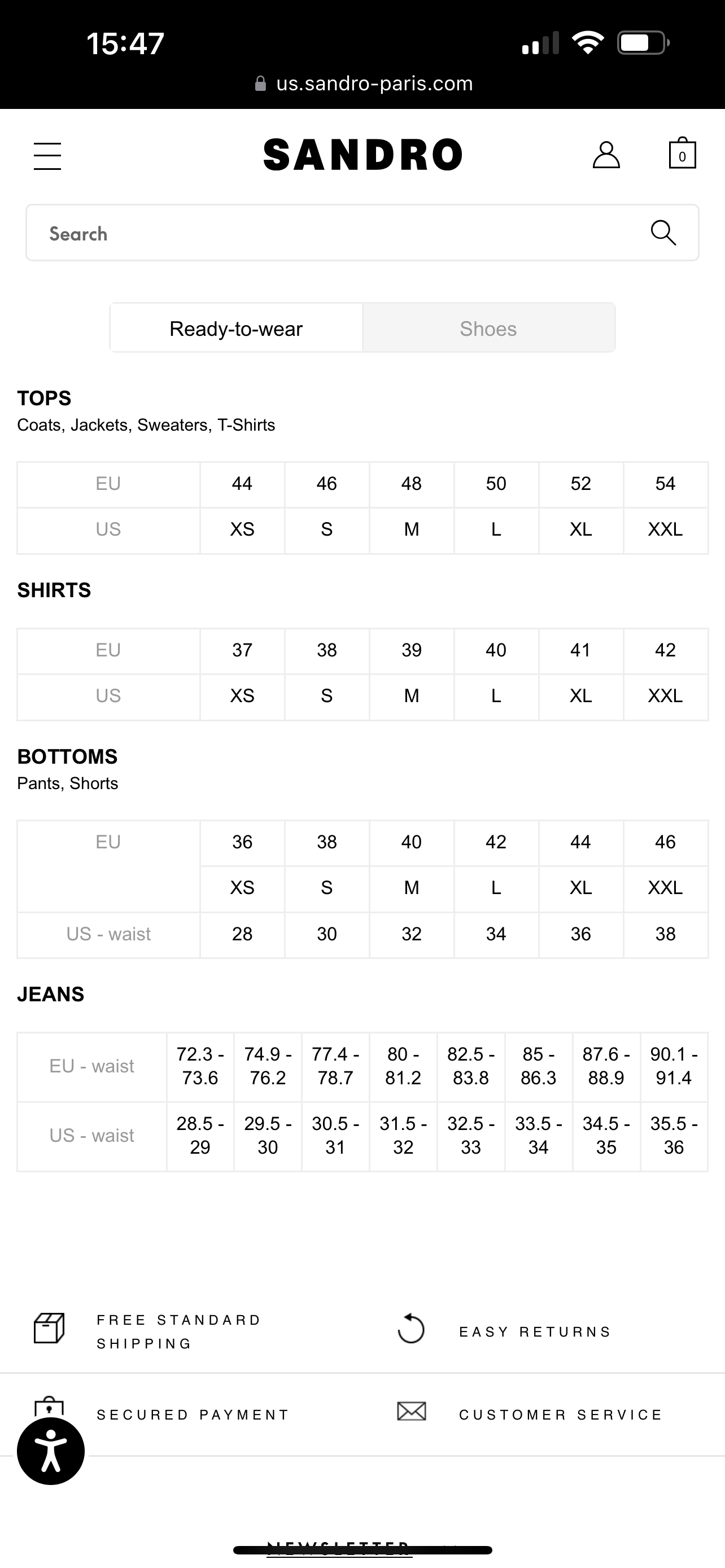The image size is (725, 1568).
Task: Tap the customer service envelope icon
Action: [x=412, y=1411]
